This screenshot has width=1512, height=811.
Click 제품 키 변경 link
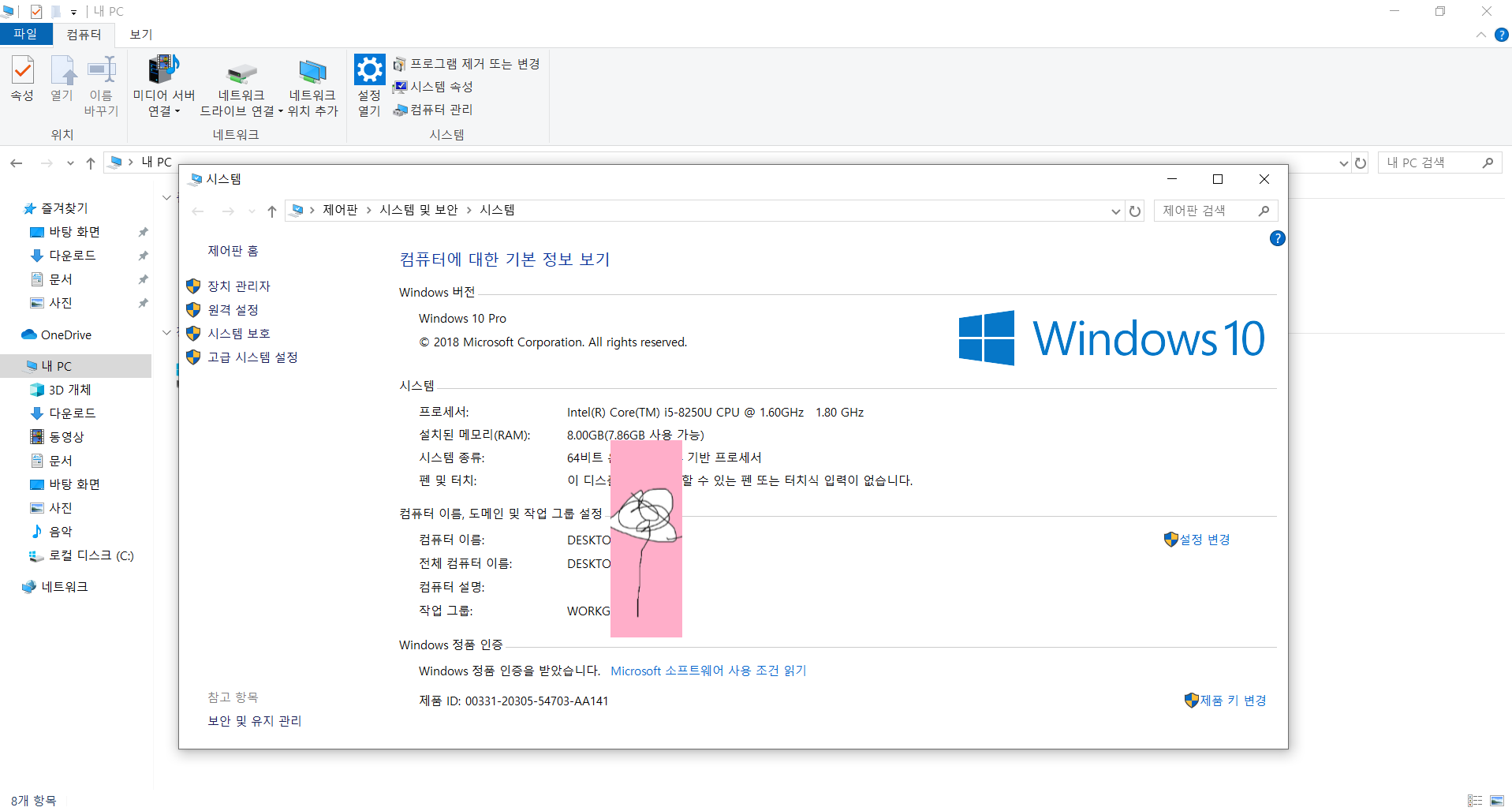(1233, 701)
